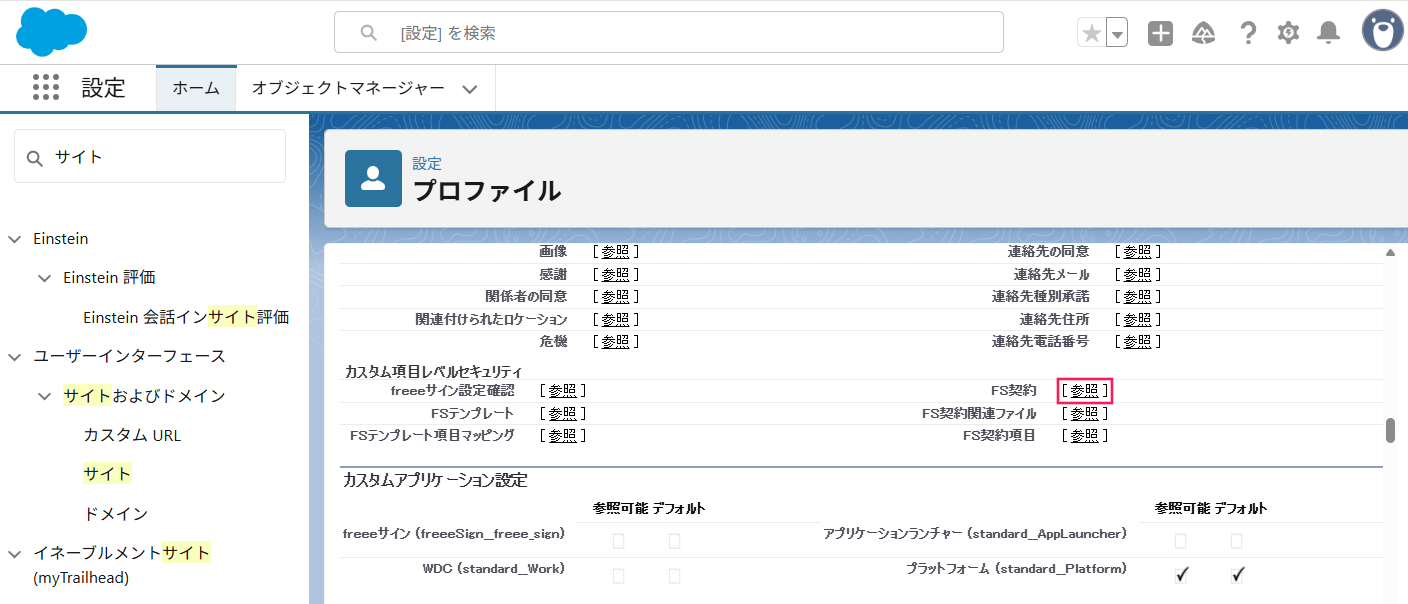Open the オブジェクトマネージャー dropdown chevron
This screenshot has height=604, width=1408.
point(470,89)
